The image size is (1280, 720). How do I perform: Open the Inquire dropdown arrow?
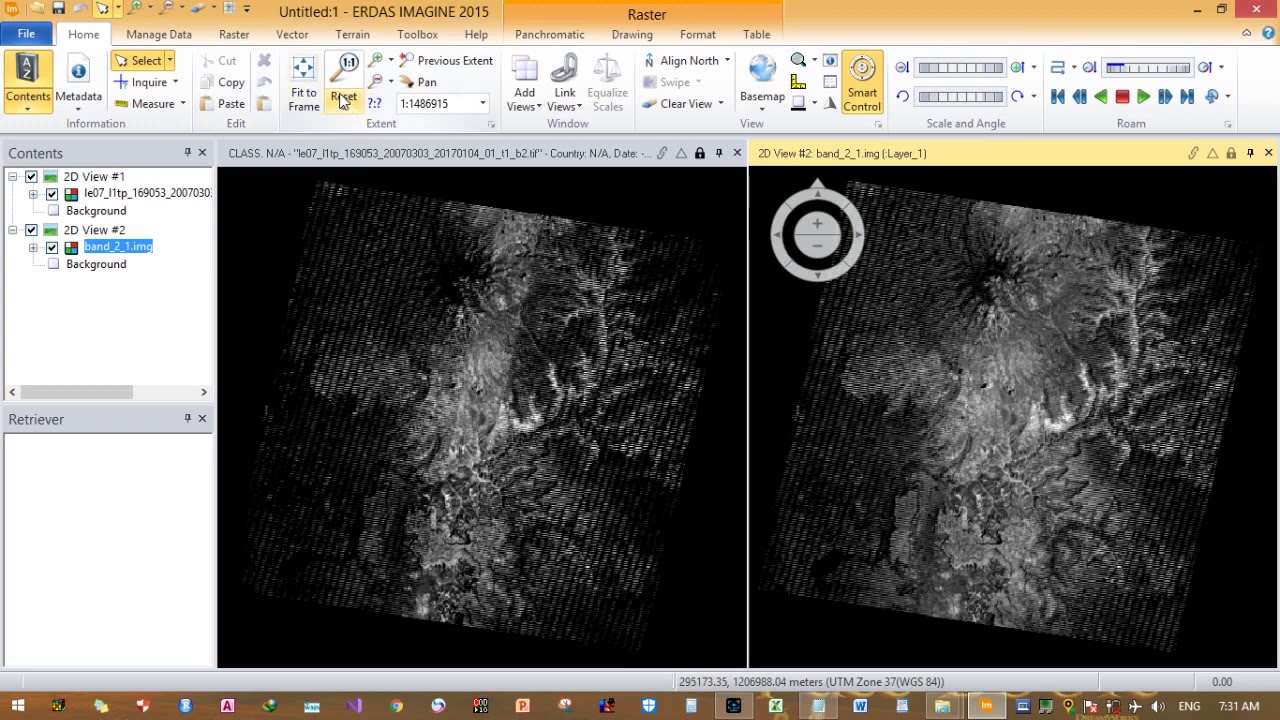pos(175,82)
